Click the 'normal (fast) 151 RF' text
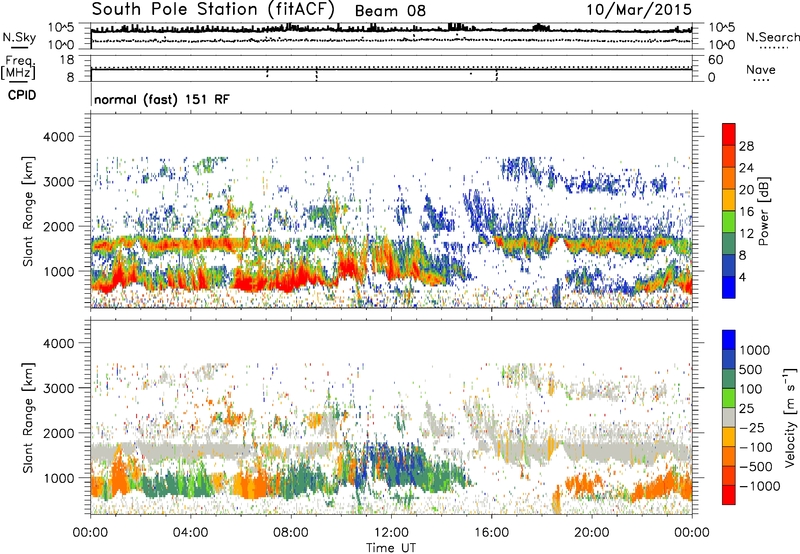This screenshot has width=800, height=554. (162, 99)
